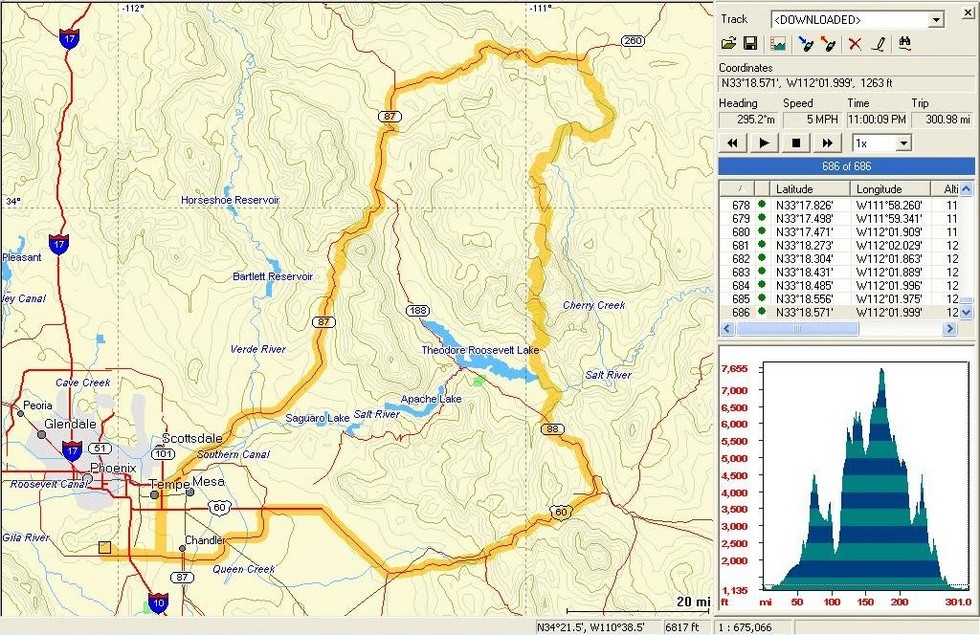Open the Track <DOWNLOADED> dropdown
The width and height of the screenshot is (980, 635).
click(936, 20)
